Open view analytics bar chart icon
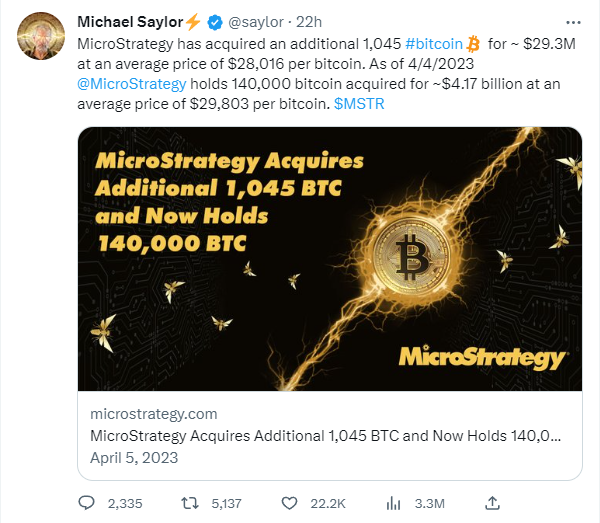Screen dimensions: 600x523 click(x=393, y=503)
